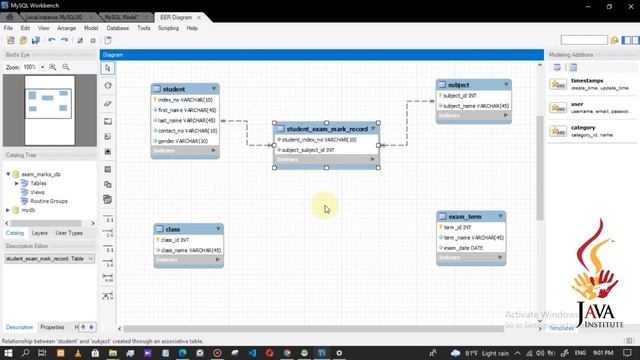Screen dimensions: 640x360
Task: Open the Arrange menu
Action: [x=67, y=28]
